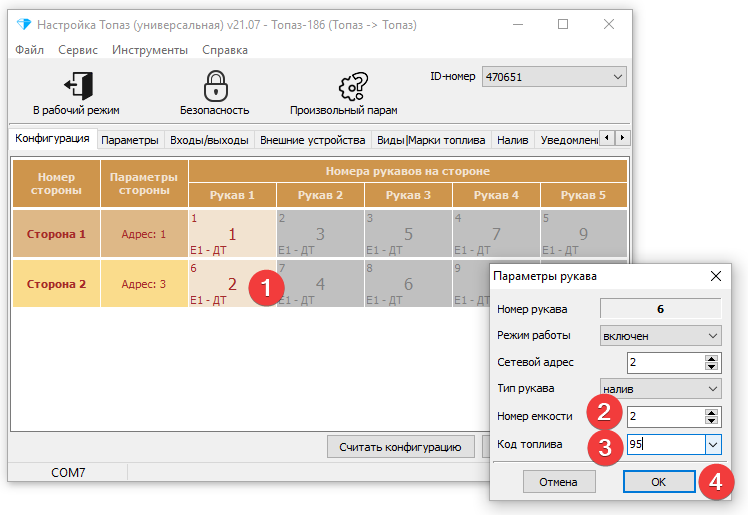Select Сторона 2 row header
The width and height of the screenshot is (748, 515).
coord(56,284)
